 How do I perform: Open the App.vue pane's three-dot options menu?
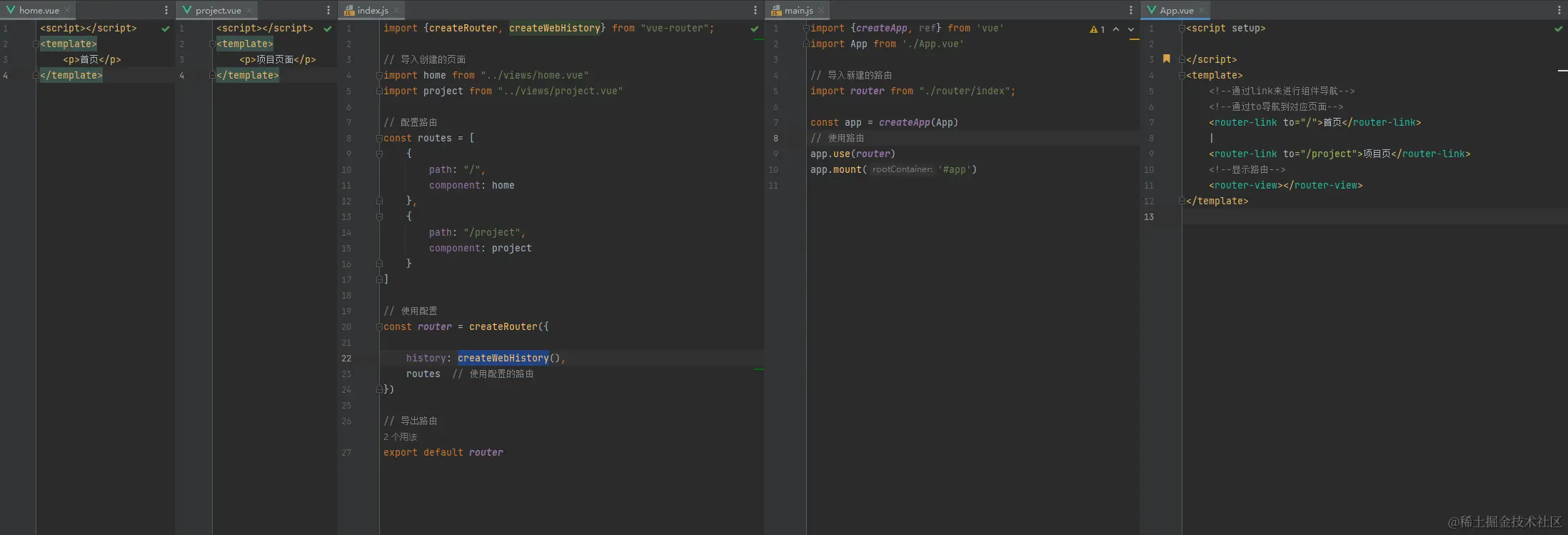(1559, 10)
